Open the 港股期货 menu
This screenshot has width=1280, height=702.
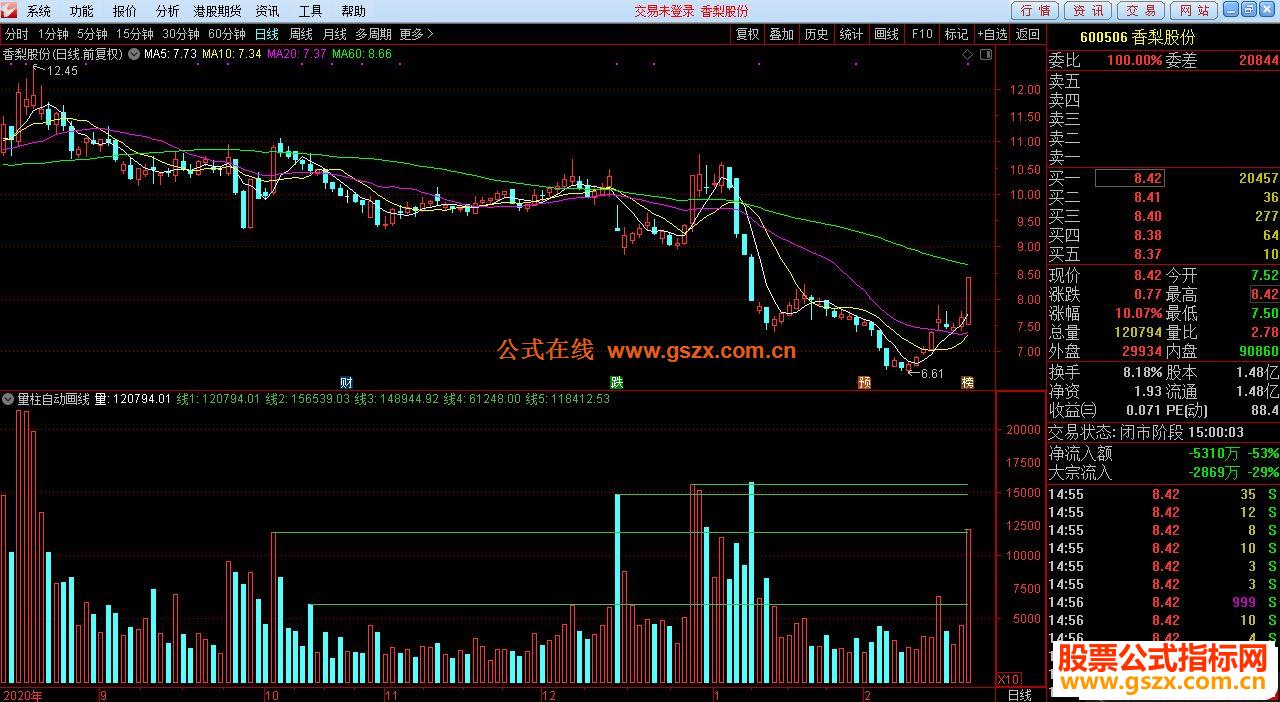click(218, 11)
